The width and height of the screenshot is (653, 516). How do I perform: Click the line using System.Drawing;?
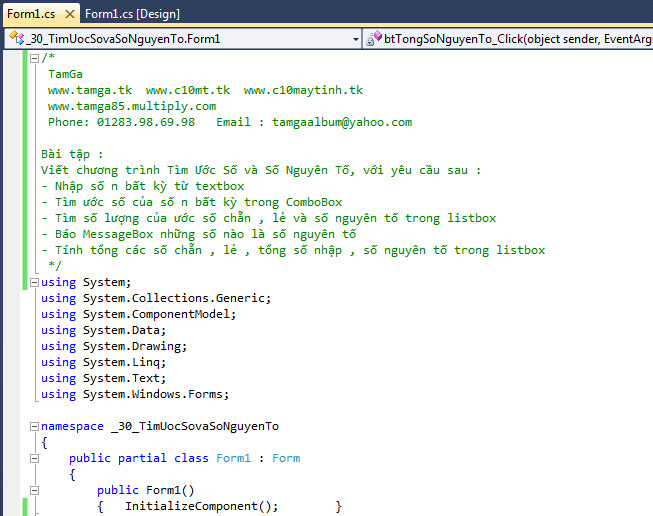(x=114, y=346)
